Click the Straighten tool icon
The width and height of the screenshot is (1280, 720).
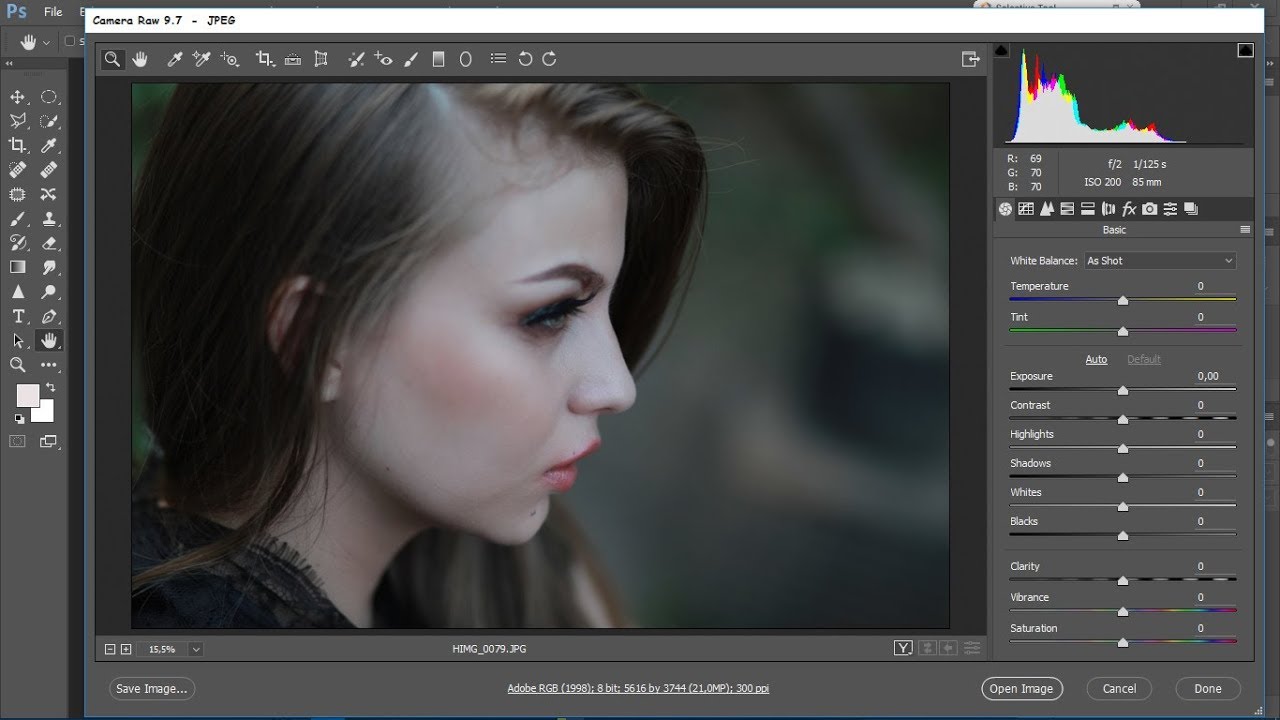(x=293, y=60)
